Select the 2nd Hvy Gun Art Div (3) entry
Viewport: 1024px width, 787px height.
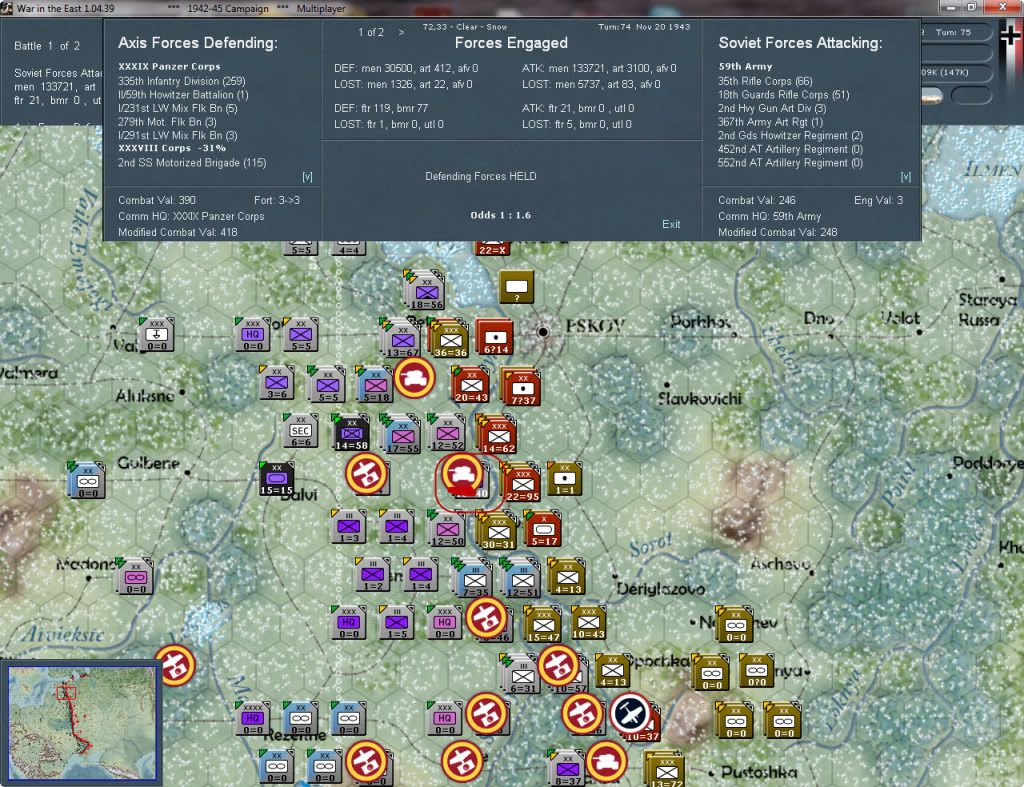[772, 108]
